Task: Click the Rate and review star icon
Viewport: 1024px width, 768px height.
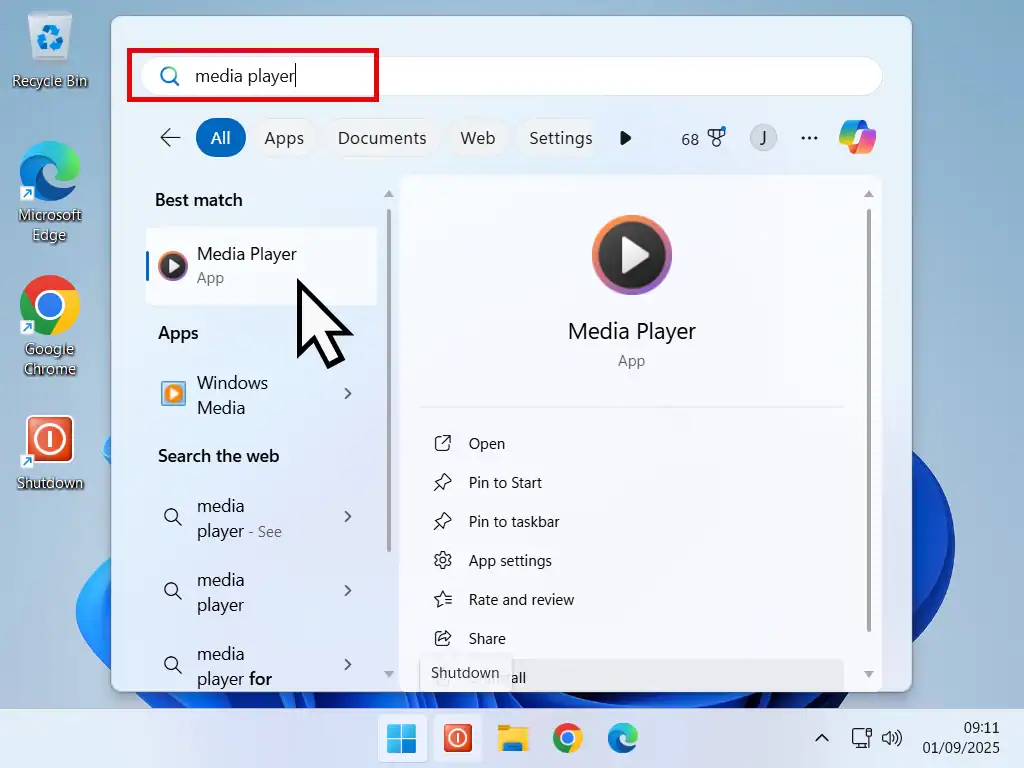Action: pyautogui.click(x=443, y=600)
